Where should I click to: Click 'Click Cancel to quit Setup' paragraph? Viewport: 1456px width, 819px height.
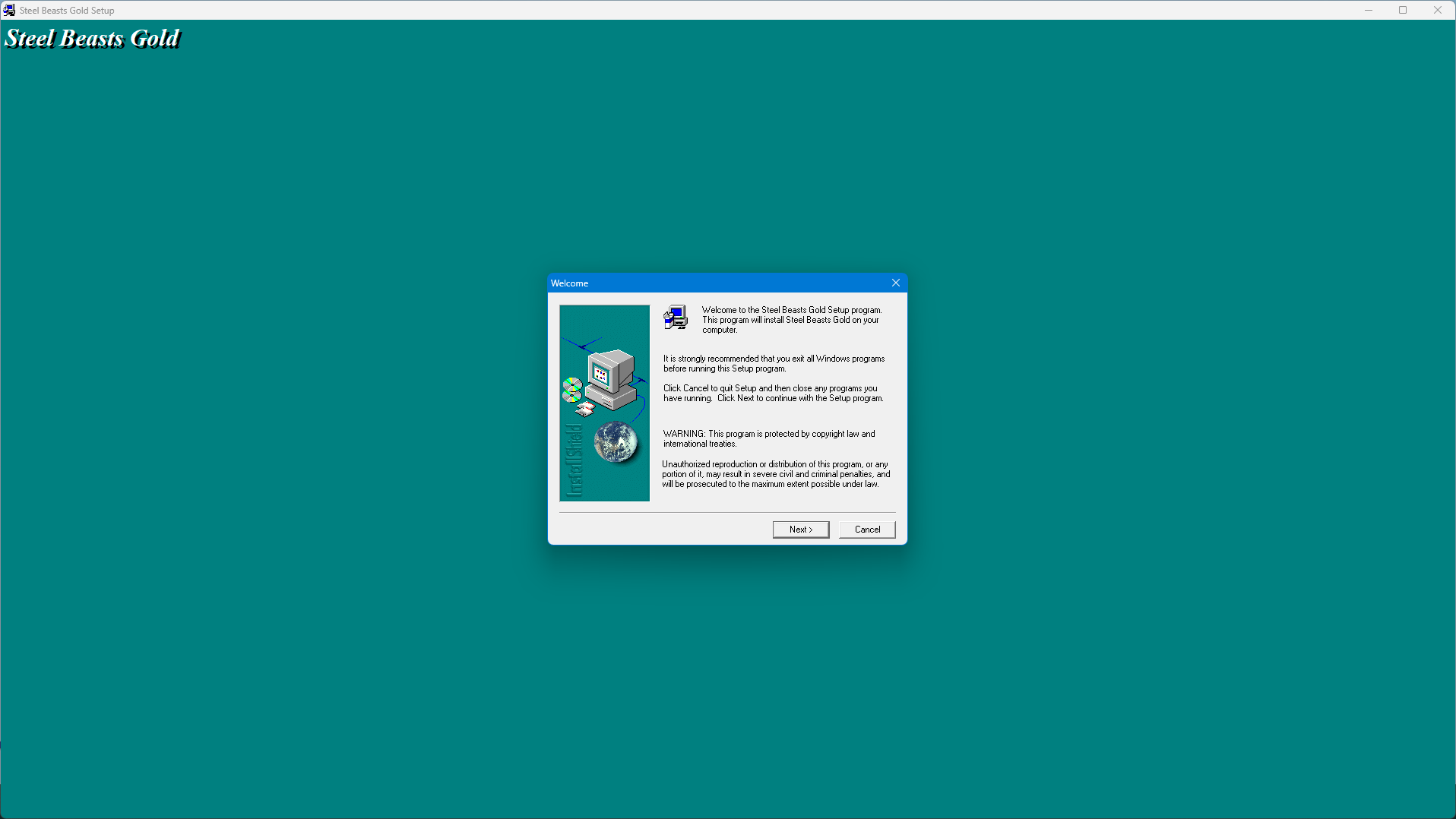[x=773, y=393]
